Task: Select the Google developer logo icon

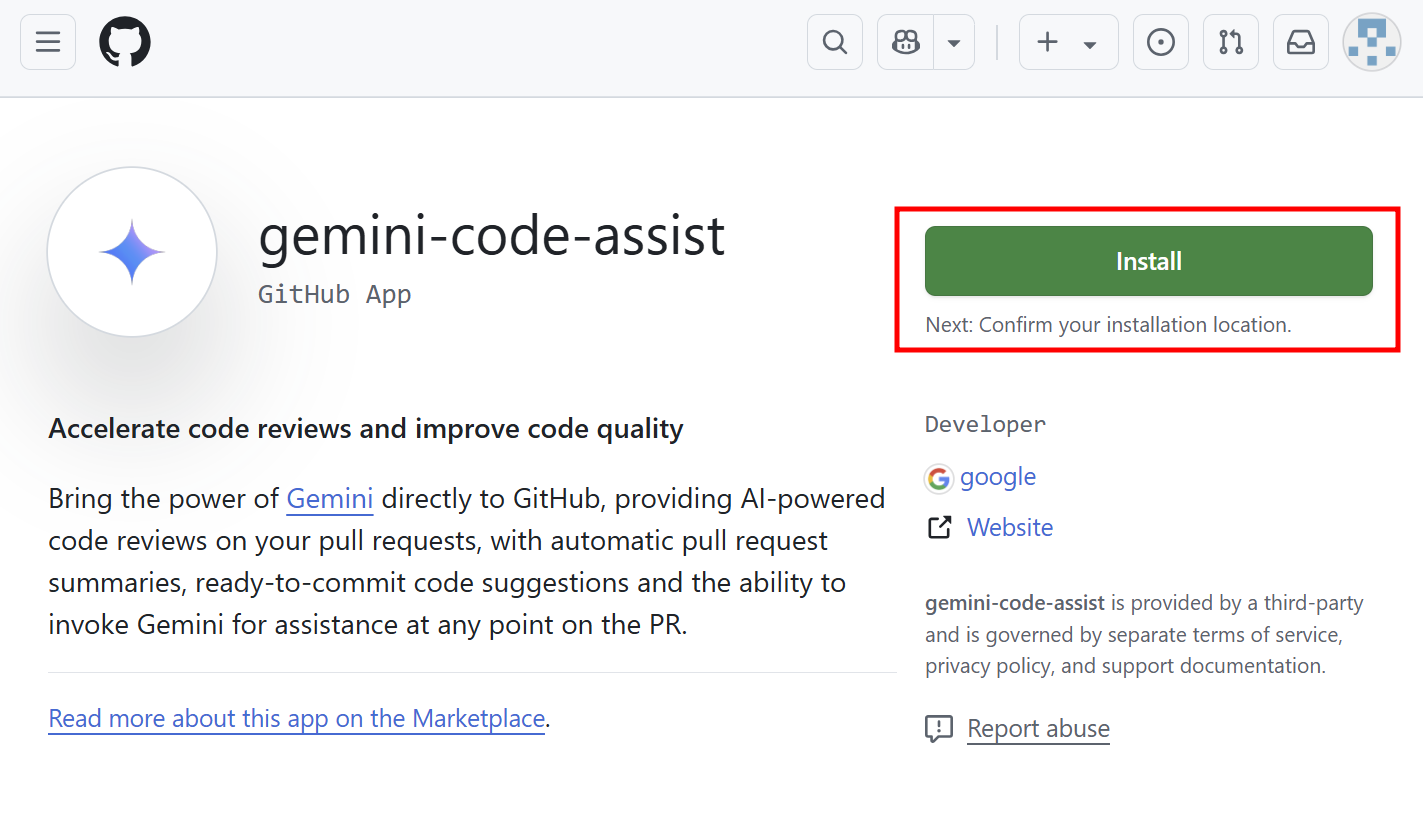Action: point(939,478)
